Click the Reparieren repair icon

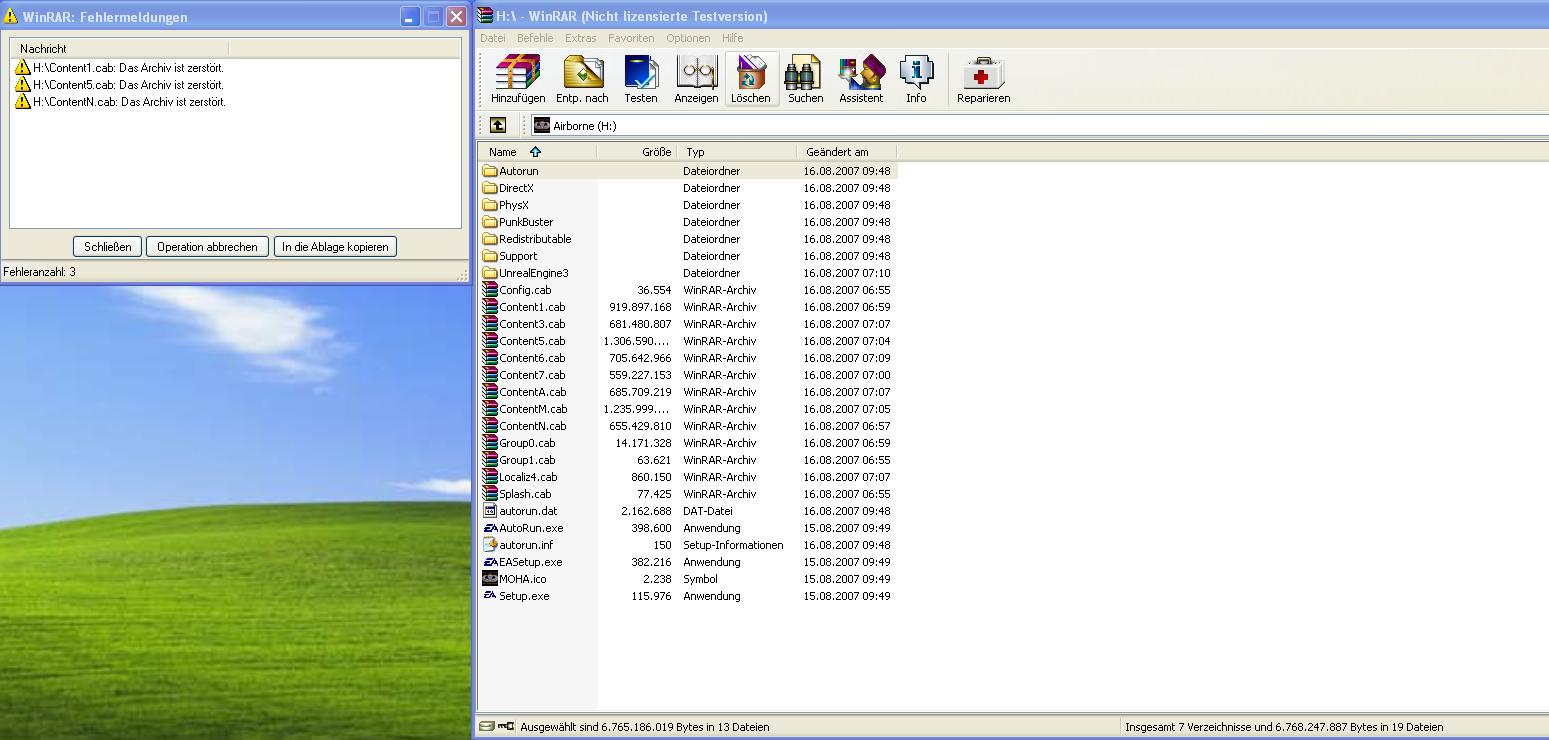coord(983,79)
